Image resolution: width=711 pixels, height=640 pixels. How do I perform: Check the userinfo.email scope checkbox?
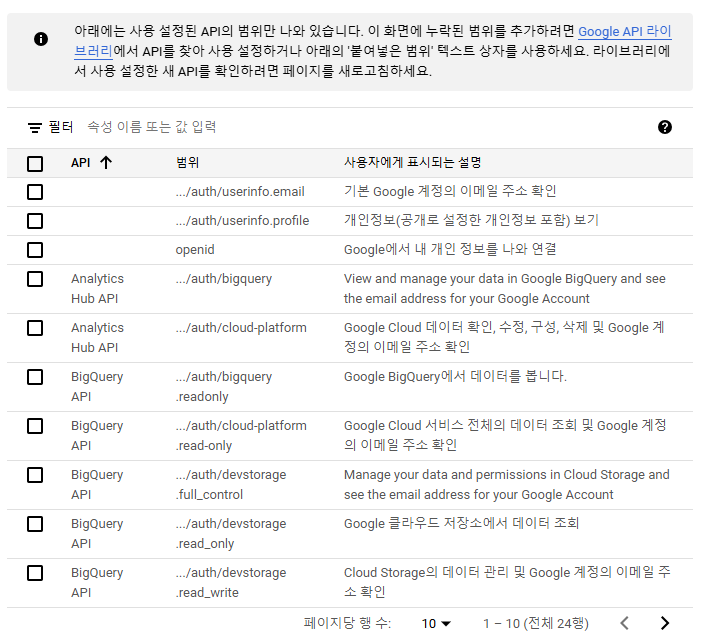coord(35,192)
